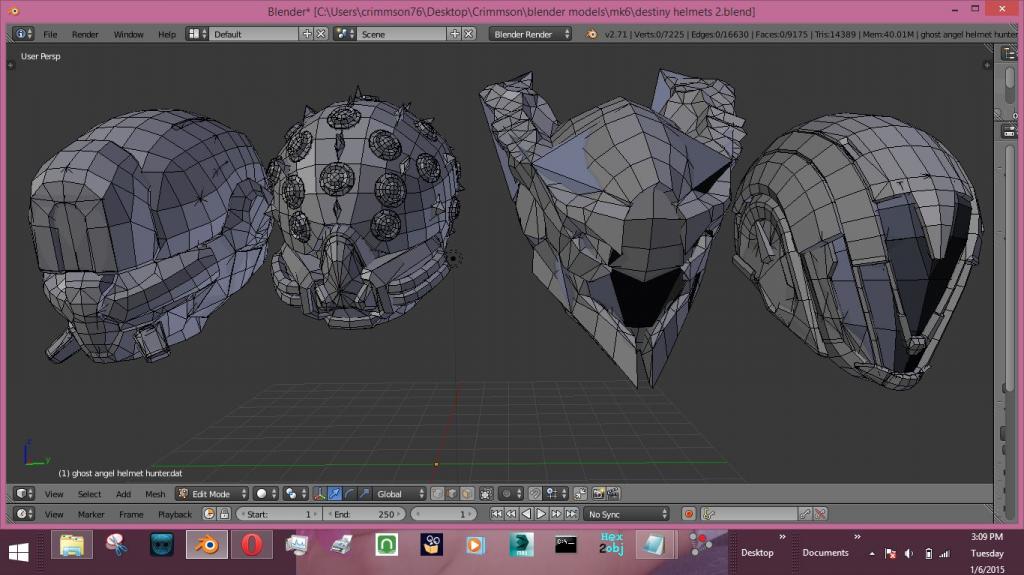Toggle the 3D manipulator widget
This screenshot has height=575, width=1024.
pos(320,493)
